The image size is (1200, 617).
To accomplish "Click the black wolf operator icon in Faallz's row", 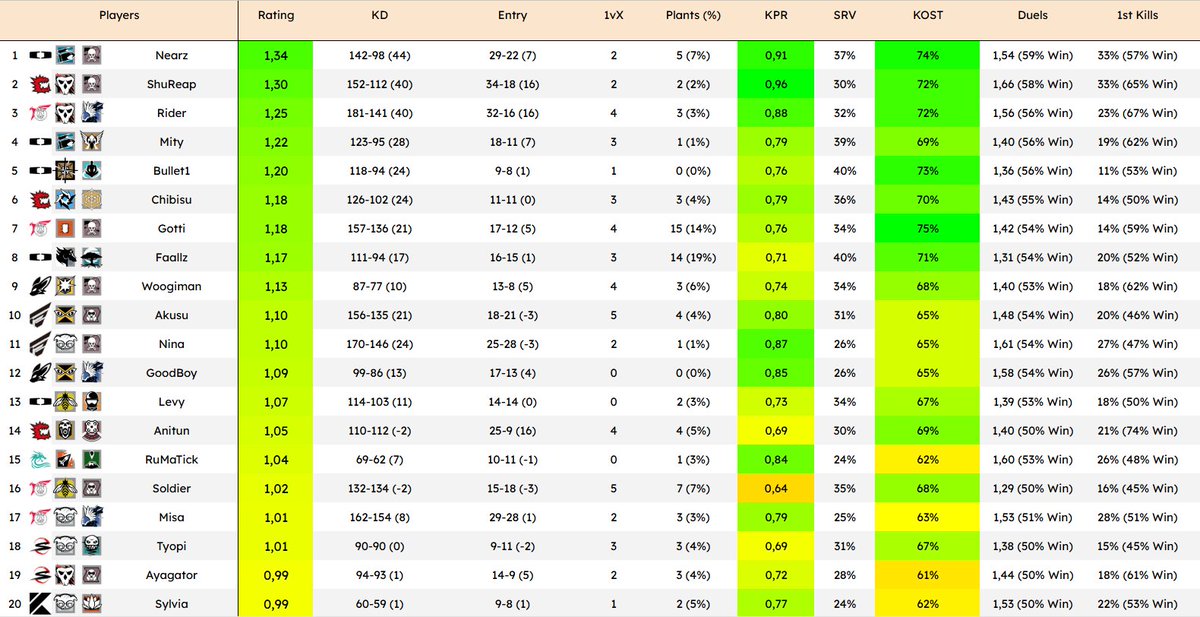I will click(66, 258).
